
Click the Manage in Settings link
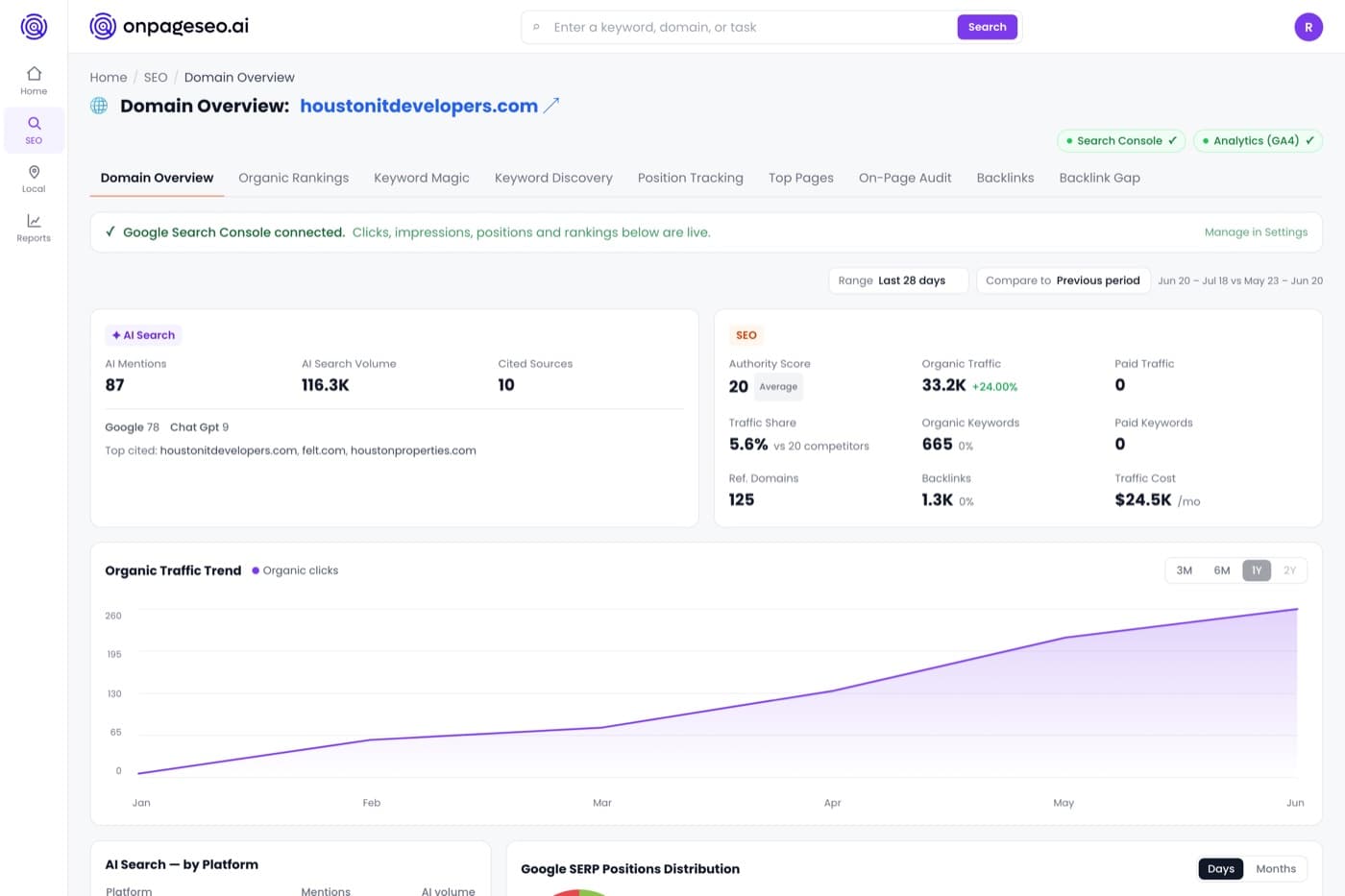(x=1256, y=232)
